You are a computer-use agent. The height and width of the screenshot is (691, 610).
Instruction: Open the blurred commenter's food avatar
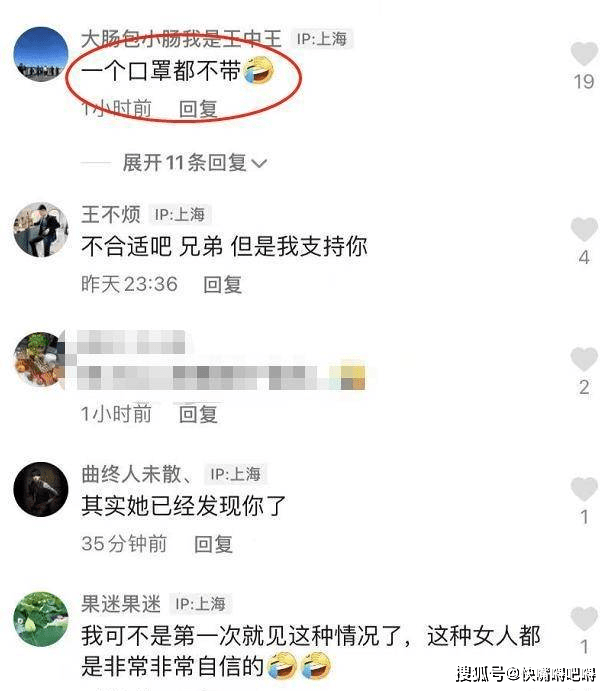[x=40, y=360]
